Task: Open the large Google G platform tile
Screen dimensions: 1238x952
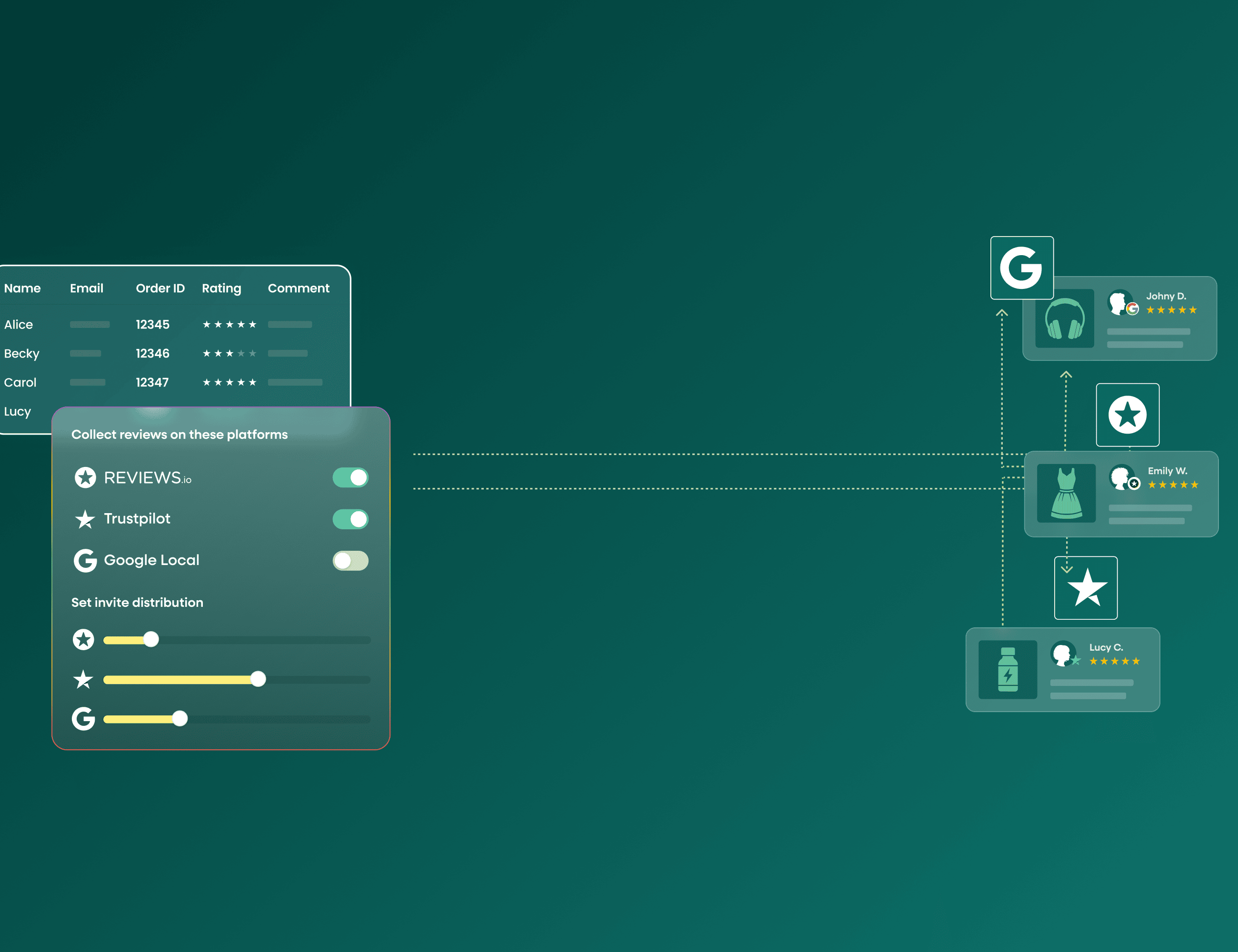Action: 1021,268
